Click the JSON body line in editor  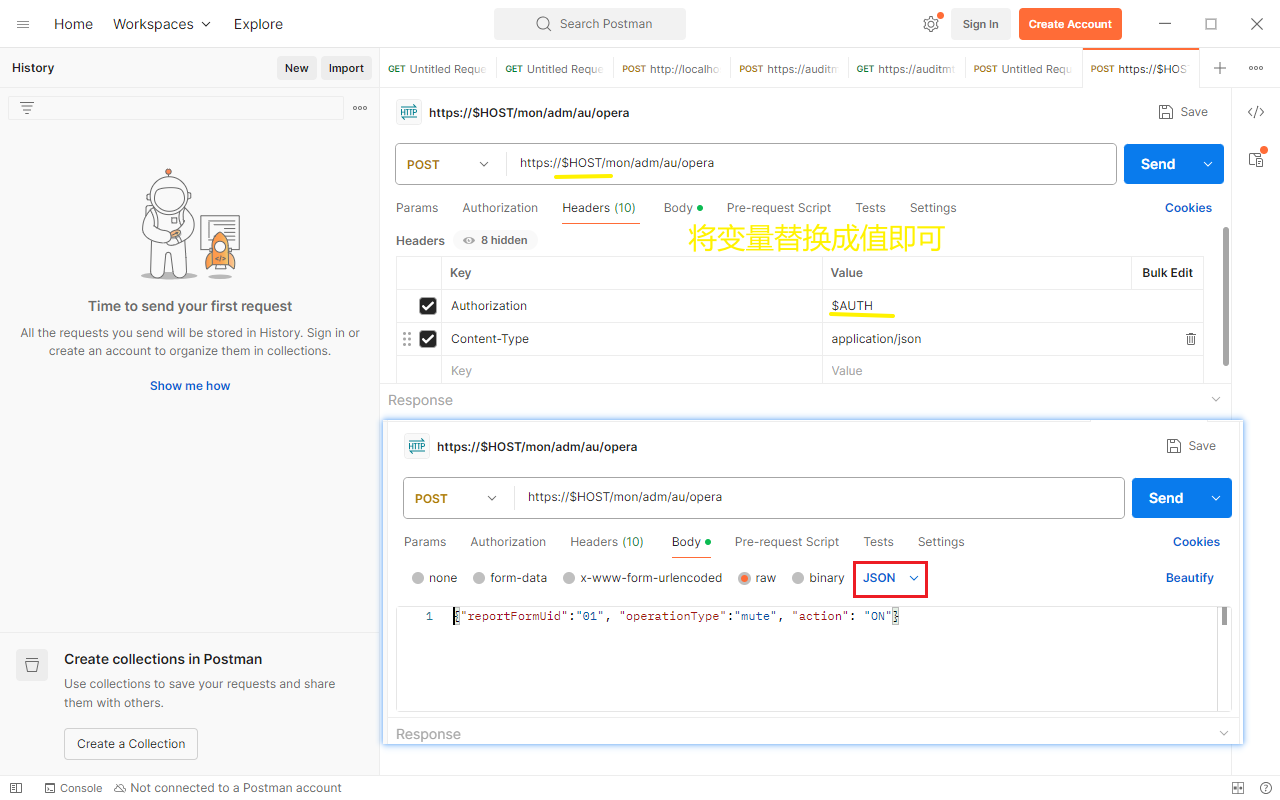click(x=676, y=616)
